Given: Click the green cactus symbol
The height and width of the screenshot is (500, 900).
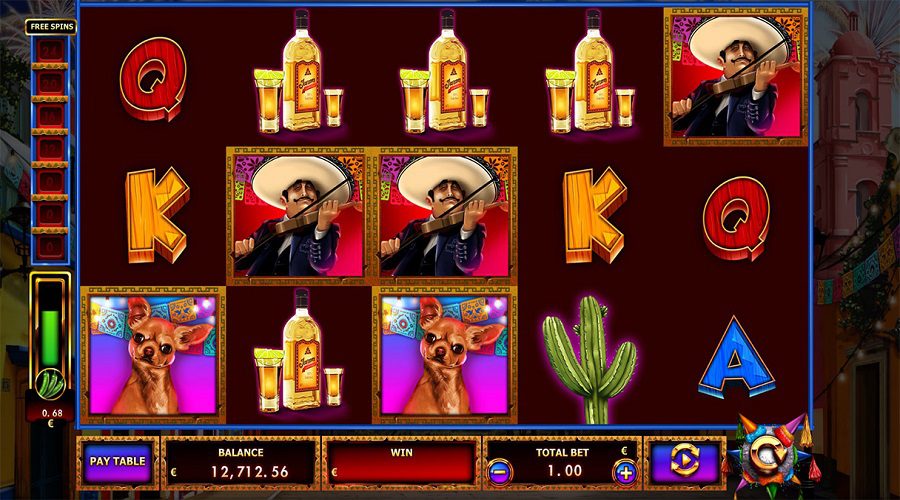Looking at the screenshot, I should click(589, 359).
